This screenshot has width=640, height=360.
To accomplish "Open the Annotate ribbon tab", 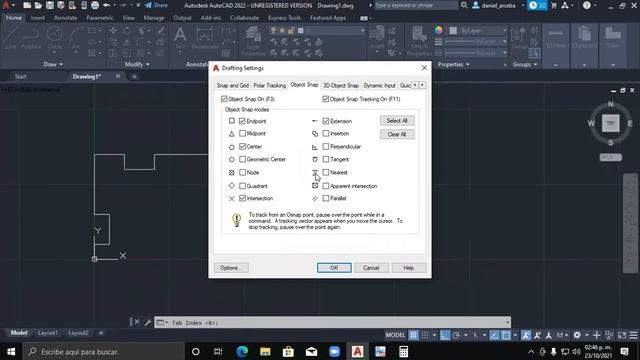I will point(65,18).
